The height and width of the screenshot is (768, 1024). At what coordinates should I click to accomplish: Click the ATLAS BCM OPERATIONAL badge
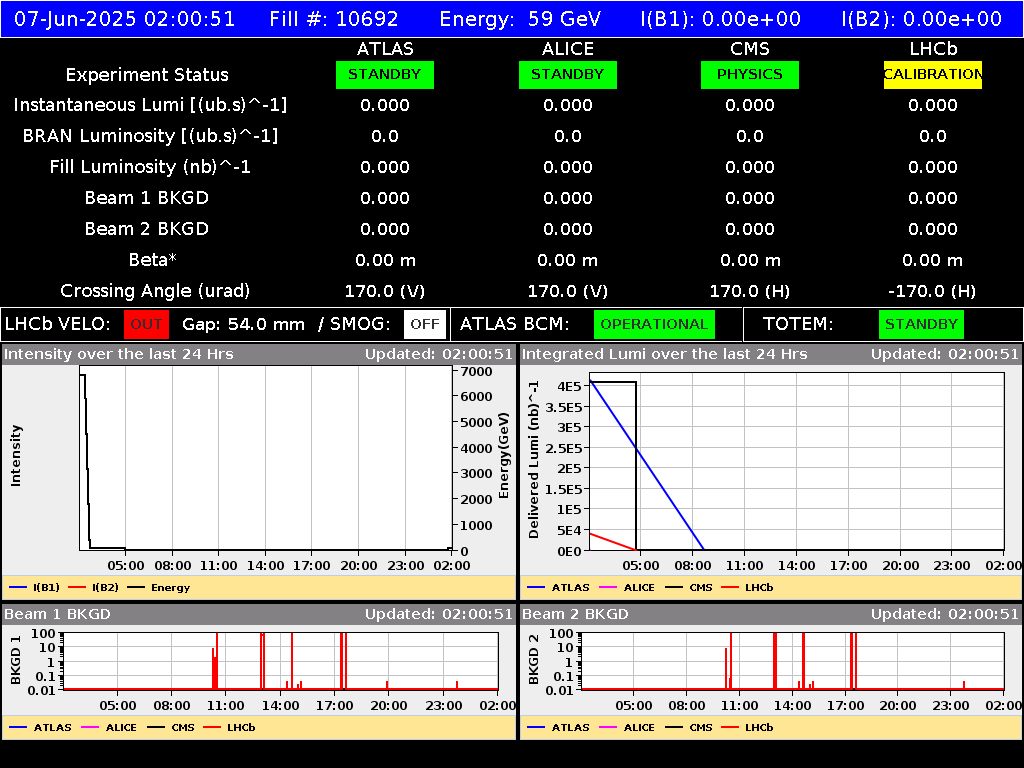click(654, 325)
